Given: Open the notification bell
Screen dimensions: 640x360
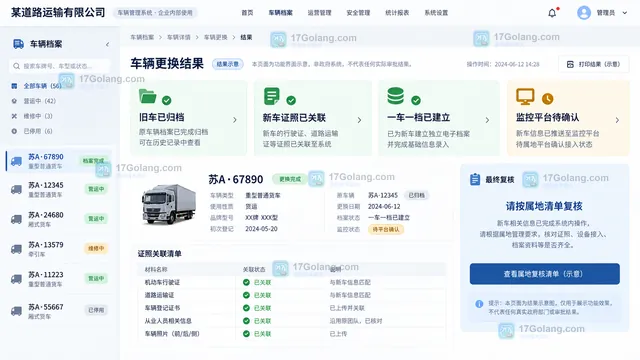Looking at the screenshot, I should tap(552, 13).
